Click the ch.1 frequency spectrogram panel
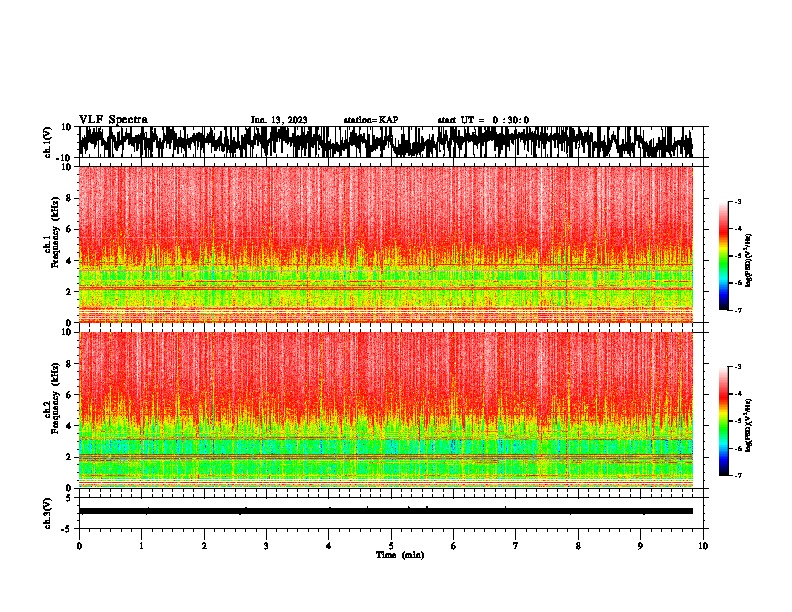 [x=386, y=244]
